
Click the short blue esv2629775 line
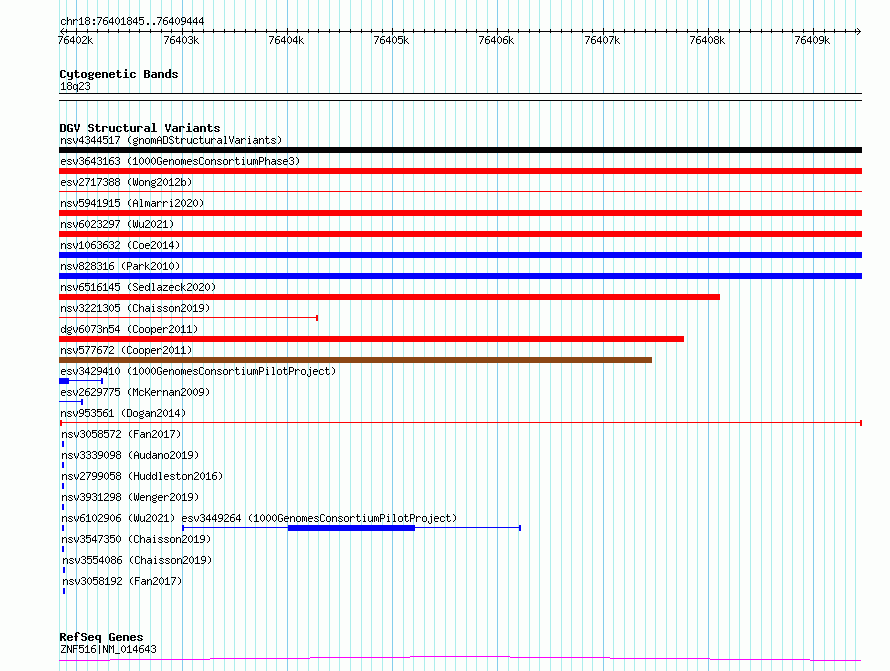tap(71, 402)
